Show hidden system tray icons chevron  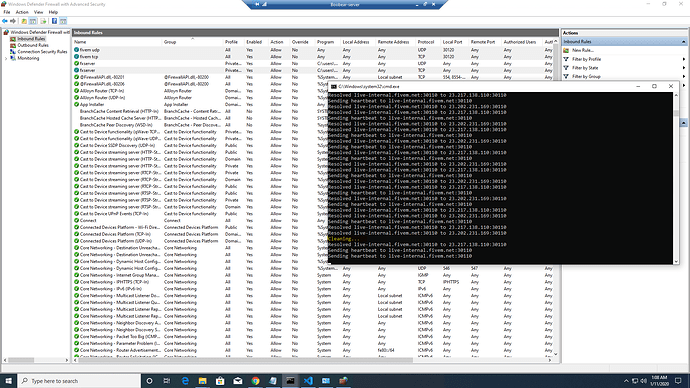click(626, 381)
